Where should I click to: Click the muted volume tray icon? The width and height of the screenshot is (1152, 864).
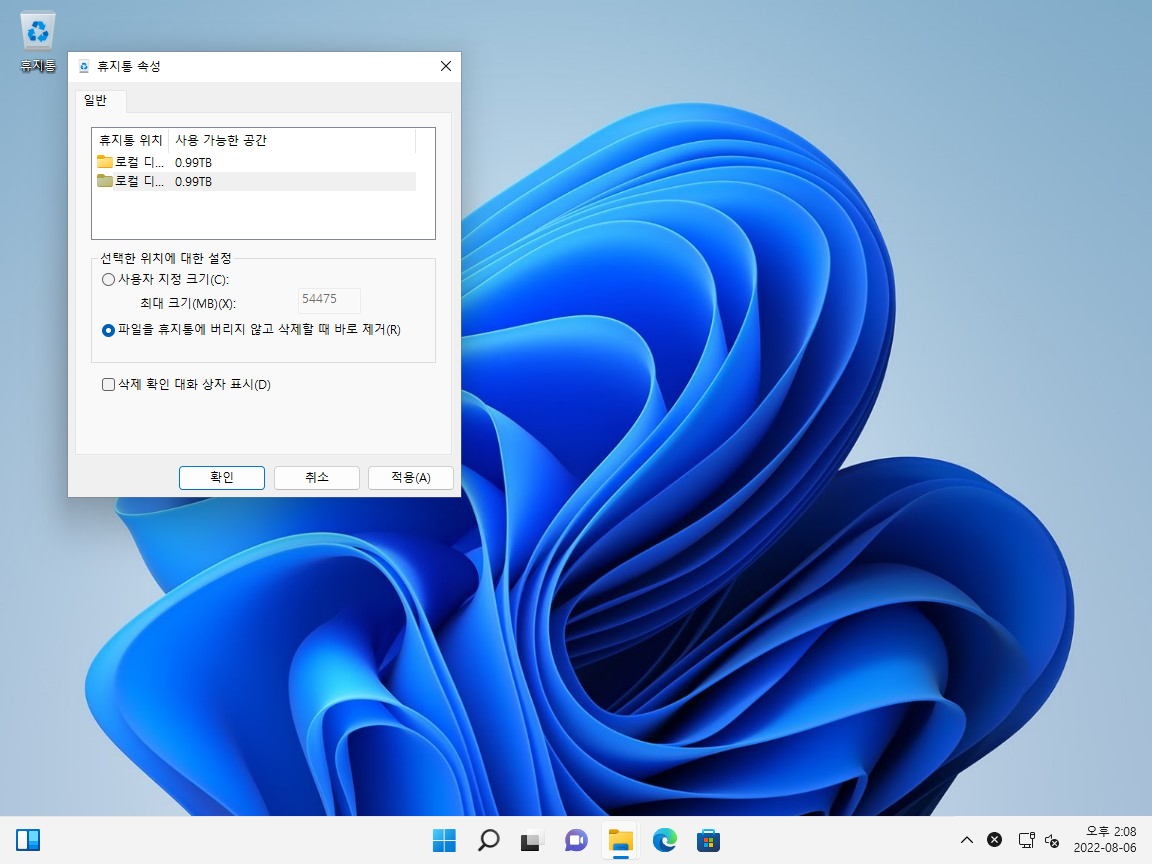(x=1051, y=840)
